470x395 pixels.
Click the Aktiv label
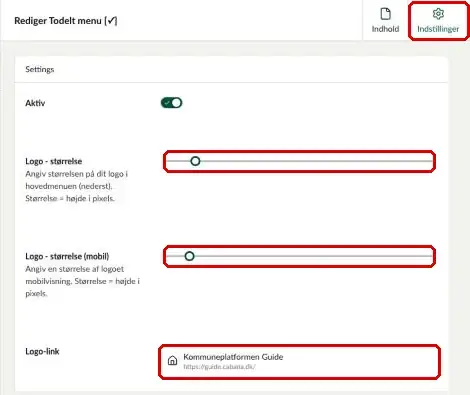(35, 103)
